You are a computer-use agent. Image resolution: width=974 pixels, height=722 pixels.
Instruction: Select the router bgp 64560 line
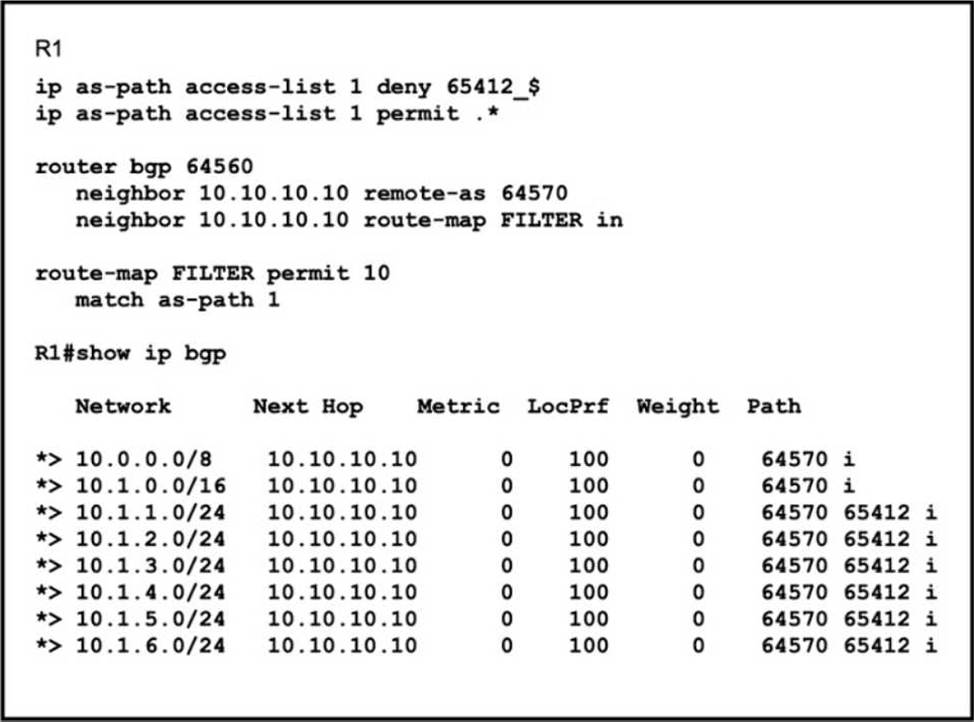(x=146, y=167)
